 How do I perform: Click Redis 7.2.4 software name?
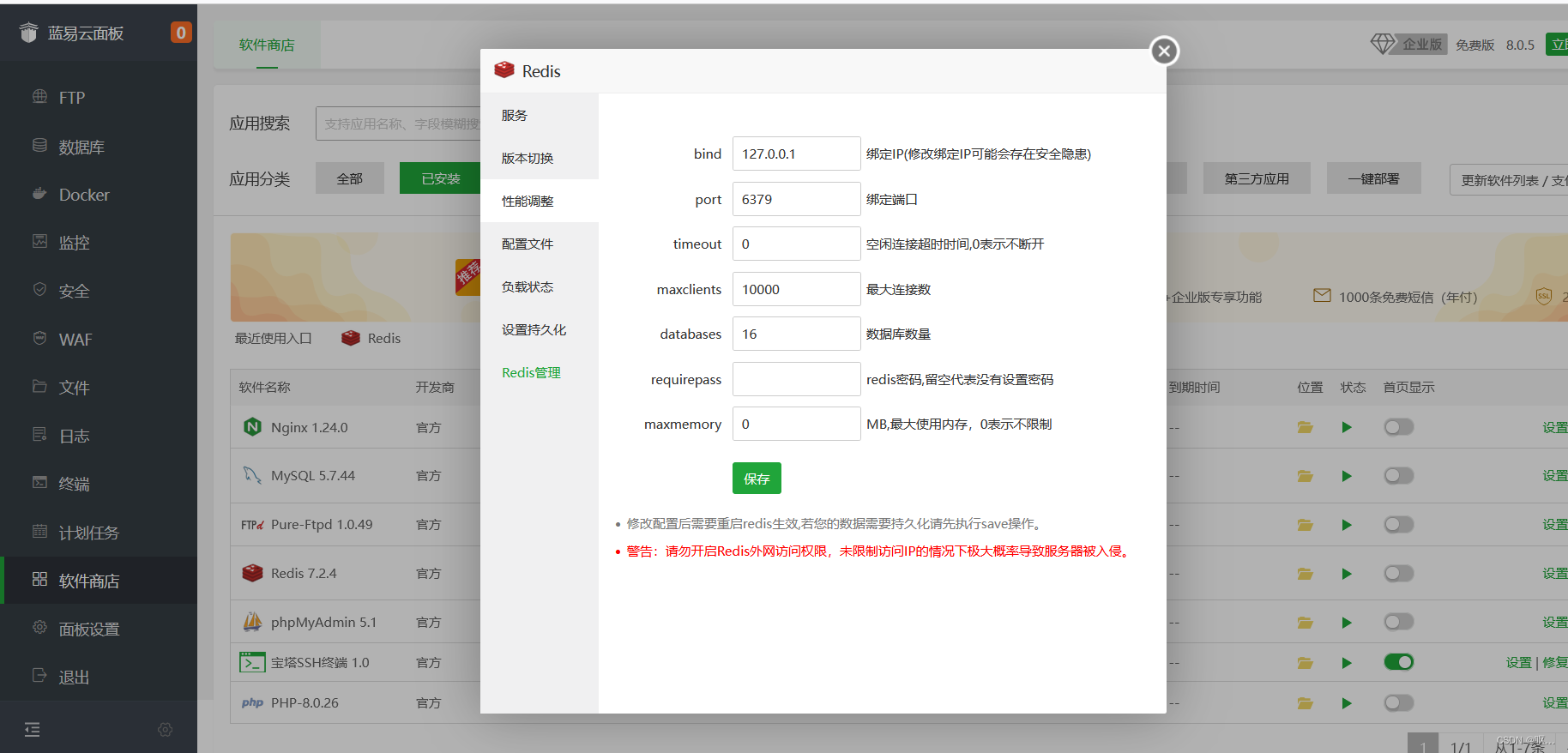tap(304, 573)
